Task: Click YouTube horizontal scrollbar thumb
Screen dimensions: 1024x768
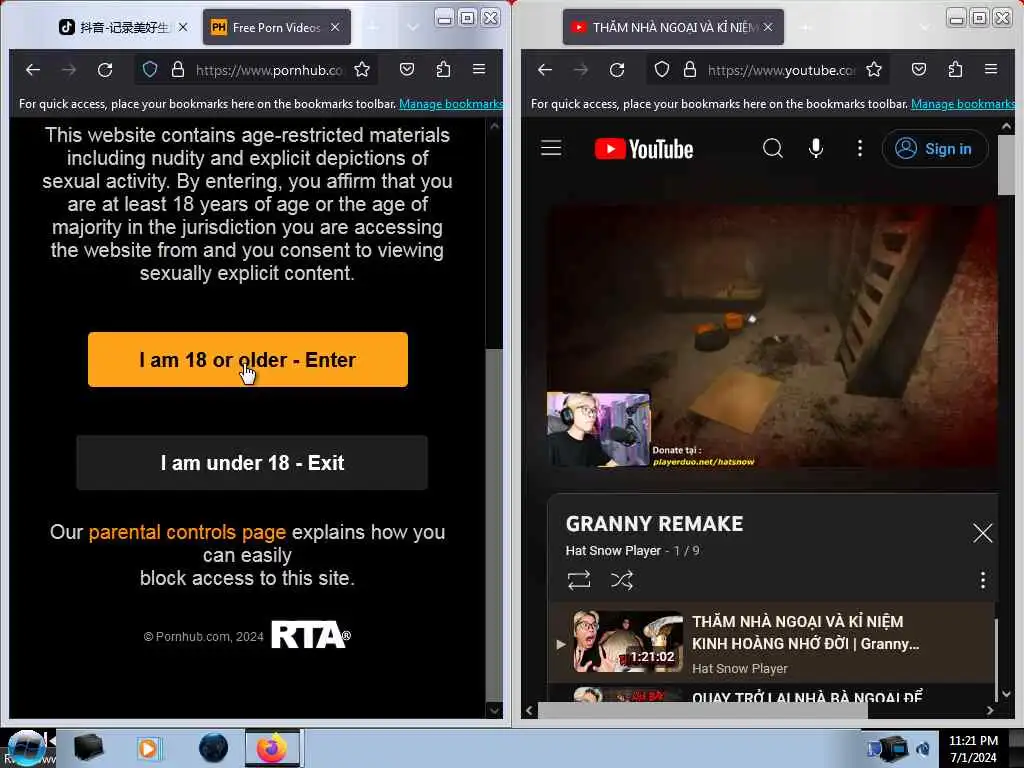Action: pyautogui.click(x=703, y=711)
